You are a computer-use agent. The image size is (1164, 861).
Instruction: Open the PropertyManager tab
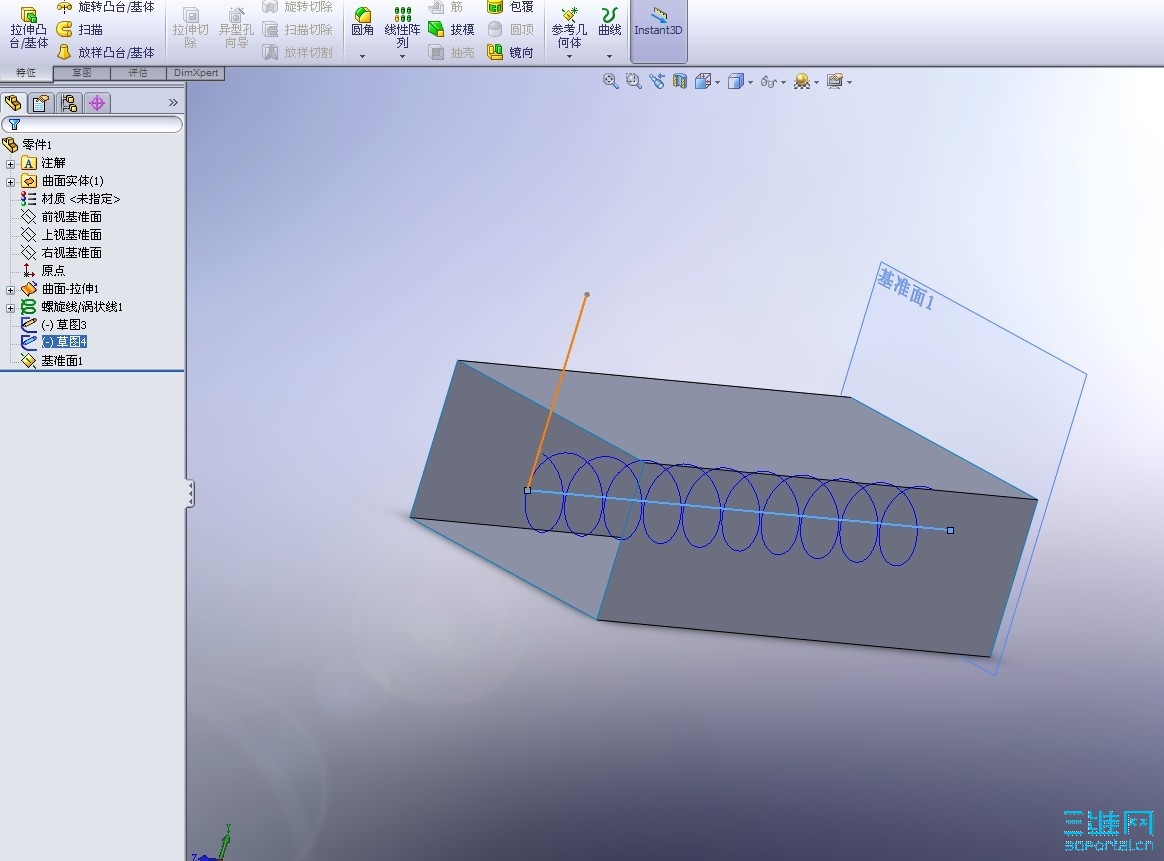click(x=42, y=102)
